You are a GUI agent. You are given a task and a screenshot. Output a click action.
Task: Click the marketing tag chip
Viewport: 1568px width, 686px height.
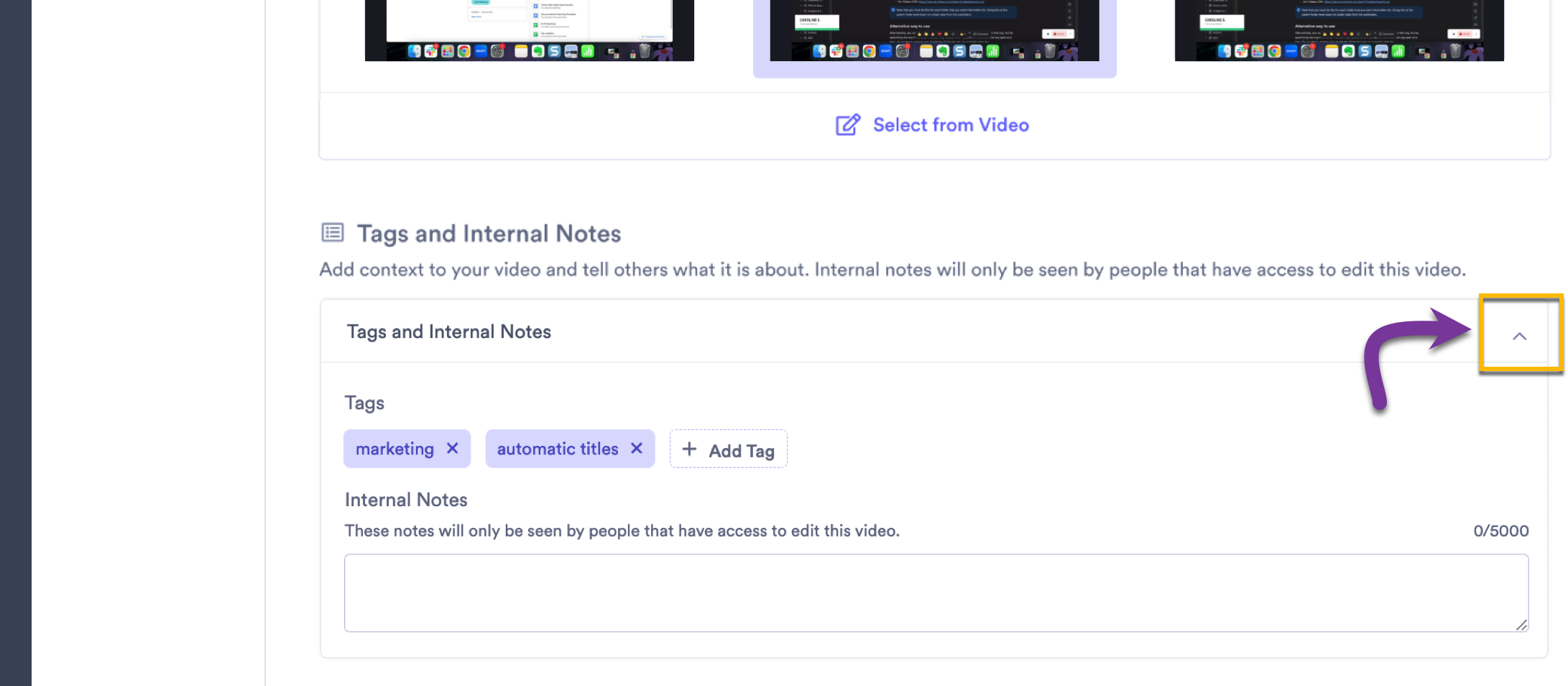click(395, 448)
